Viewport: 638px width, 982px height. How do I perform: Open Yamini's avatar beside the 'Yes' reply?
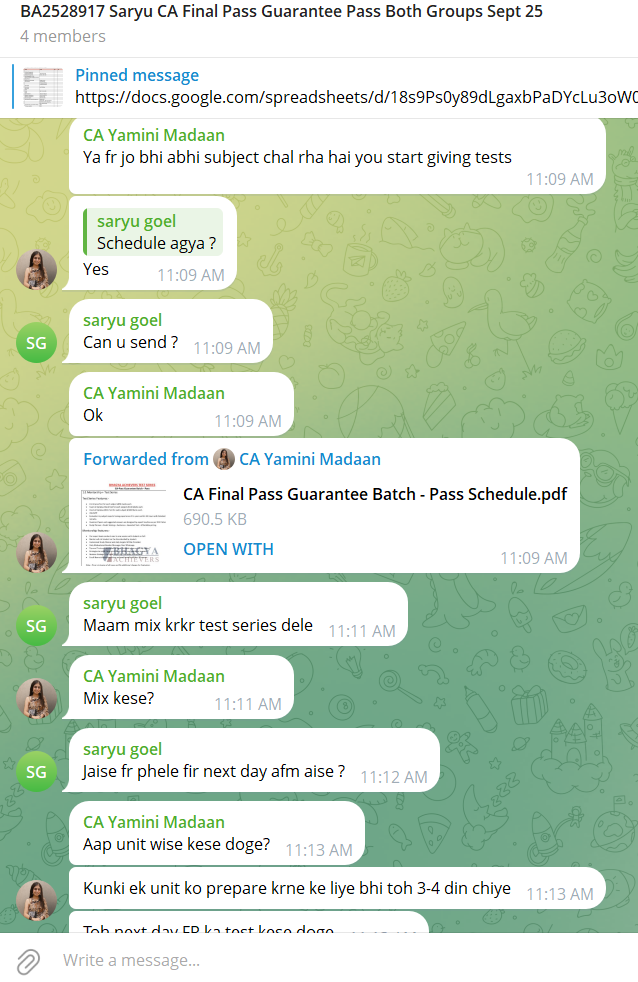36,270
